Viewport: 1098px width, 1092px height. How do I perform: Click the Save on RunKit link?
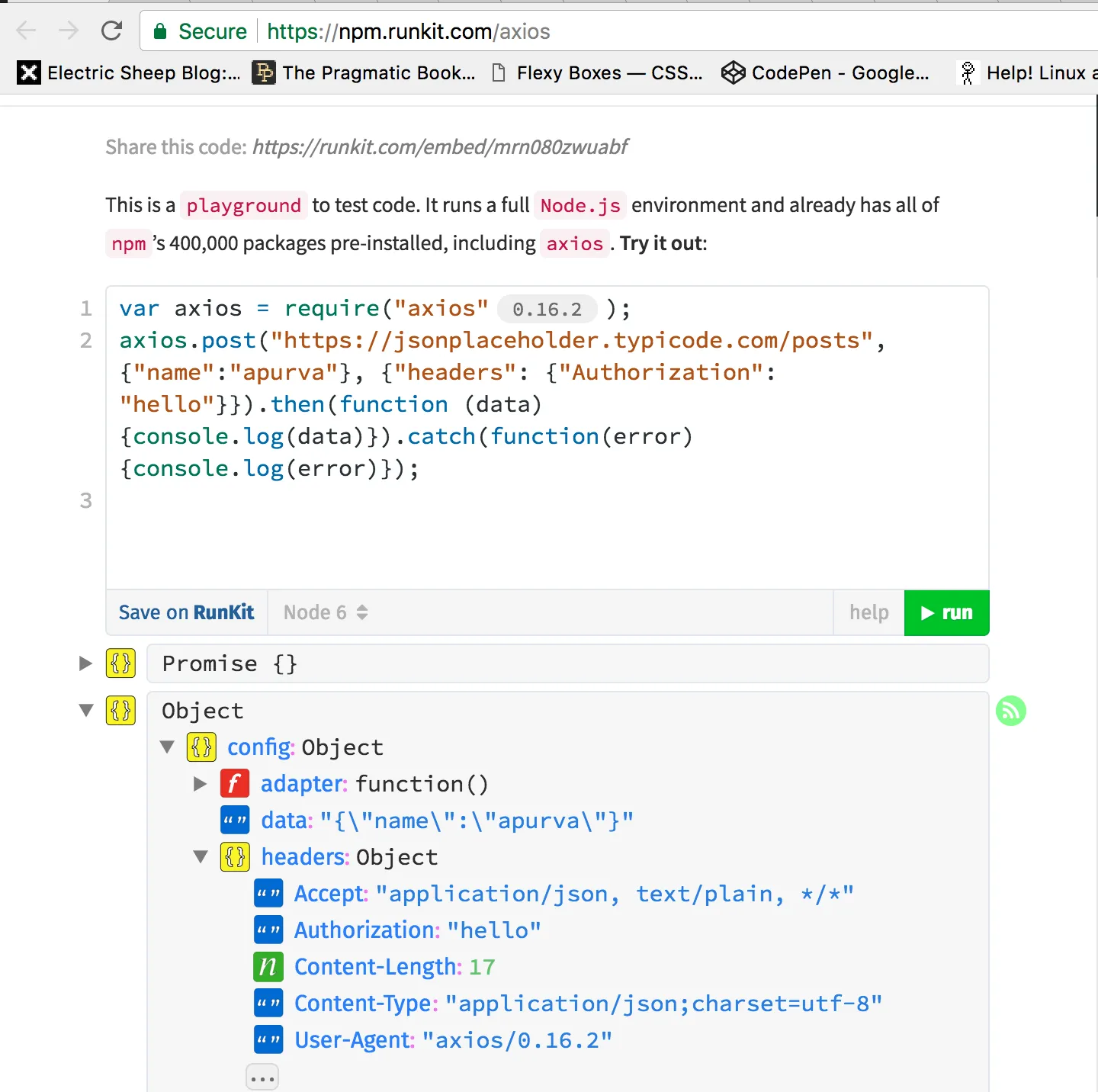[x=186, y=612]
